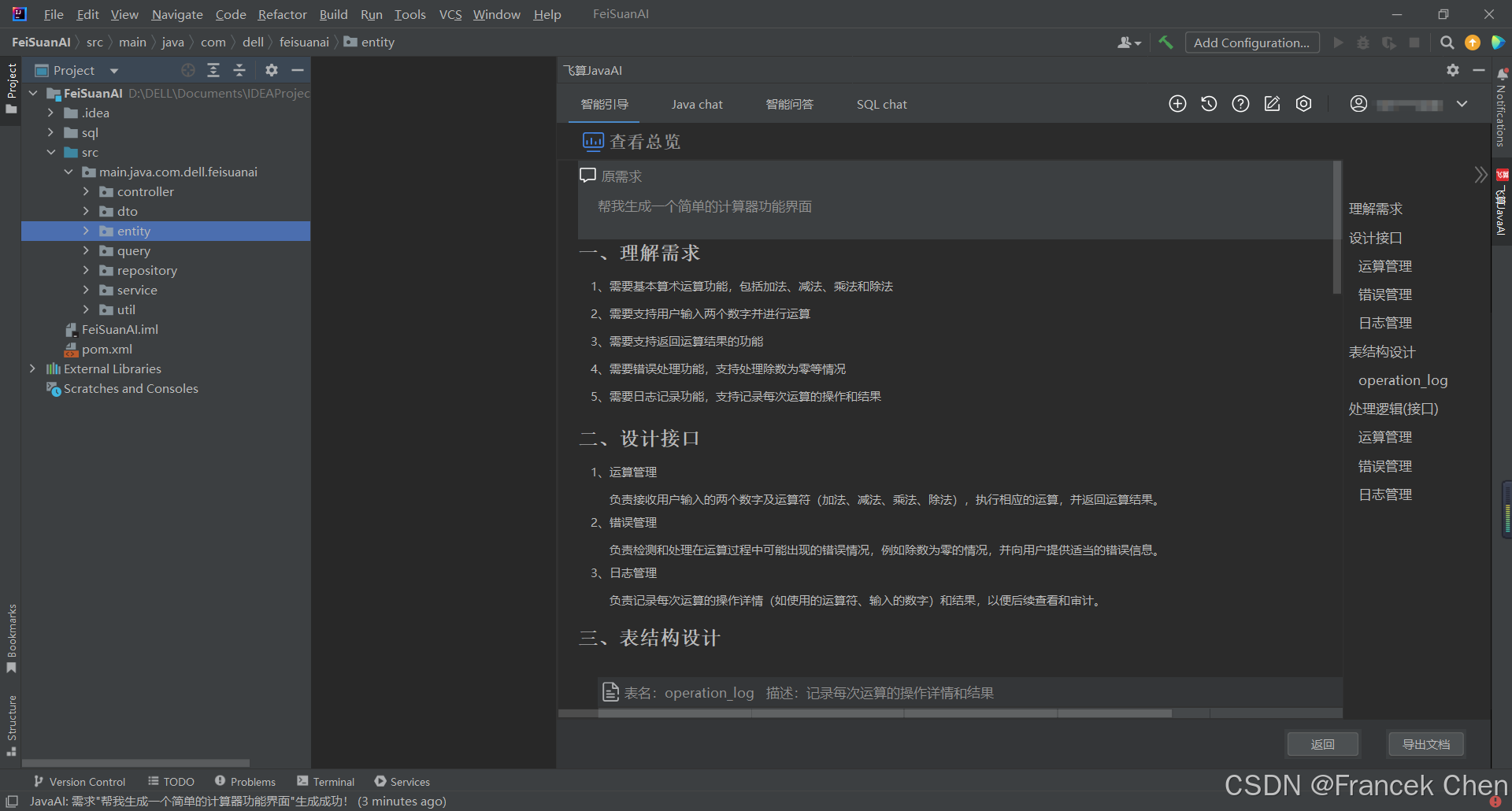Switch to the SQL chat tab
Viewport: 1512px width, 811px height.
tap(881, 103)
